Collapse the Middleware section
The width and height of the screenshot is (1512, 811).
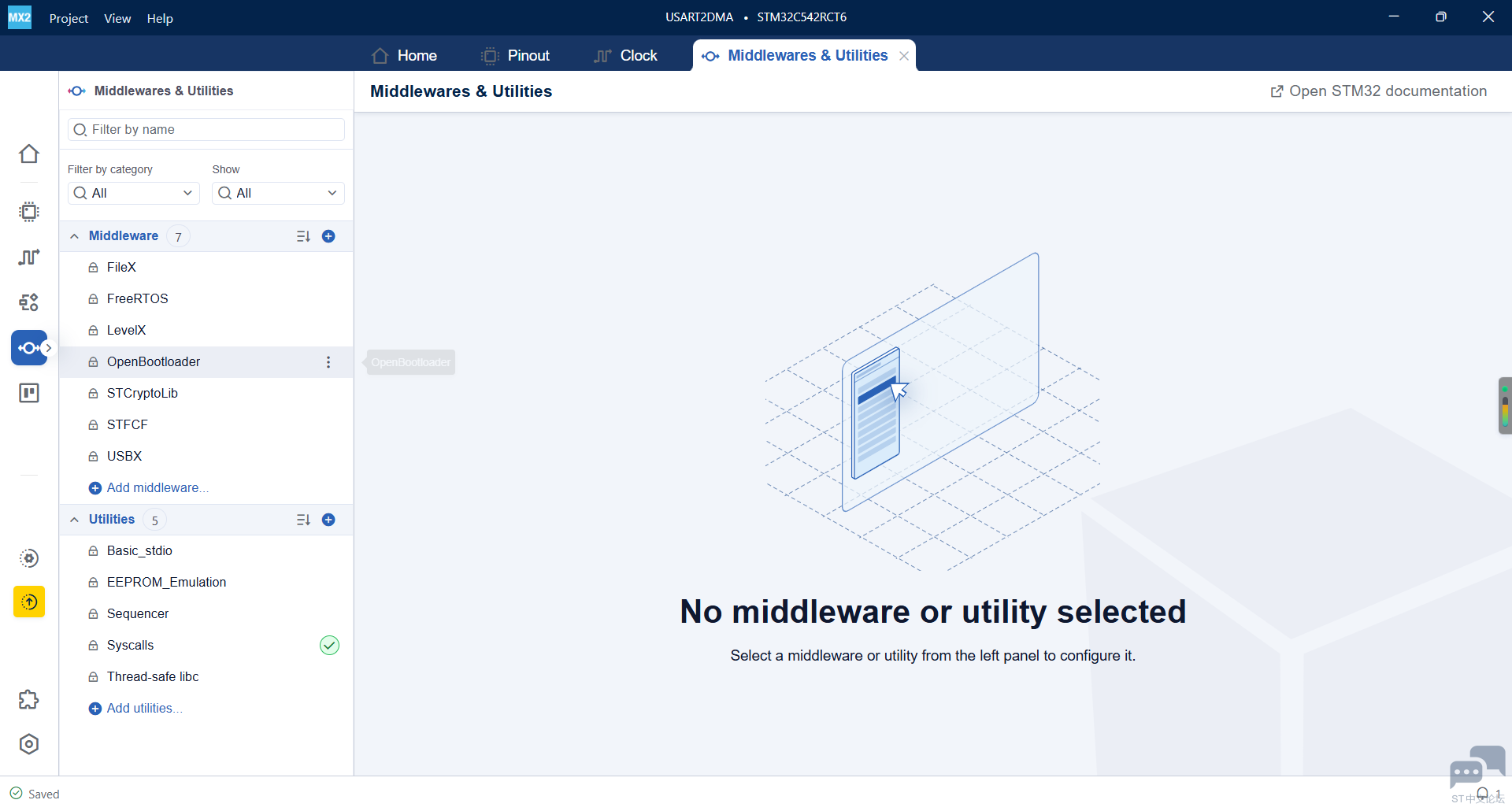74,236
